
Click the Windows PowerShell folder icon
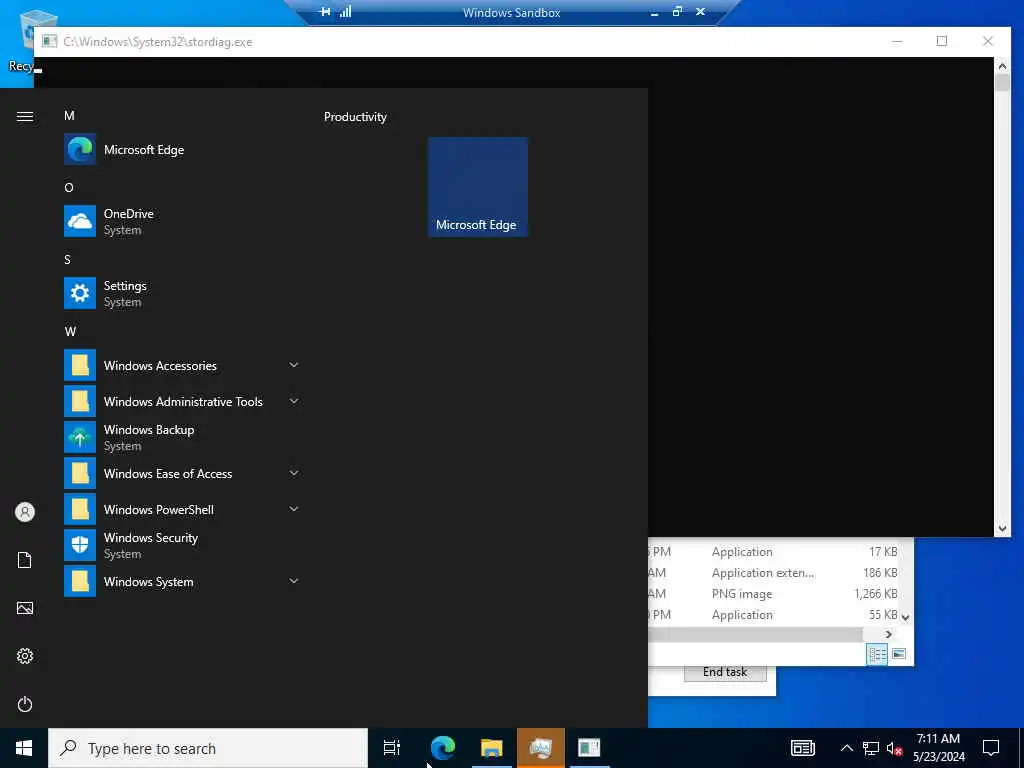click(80, 509)
